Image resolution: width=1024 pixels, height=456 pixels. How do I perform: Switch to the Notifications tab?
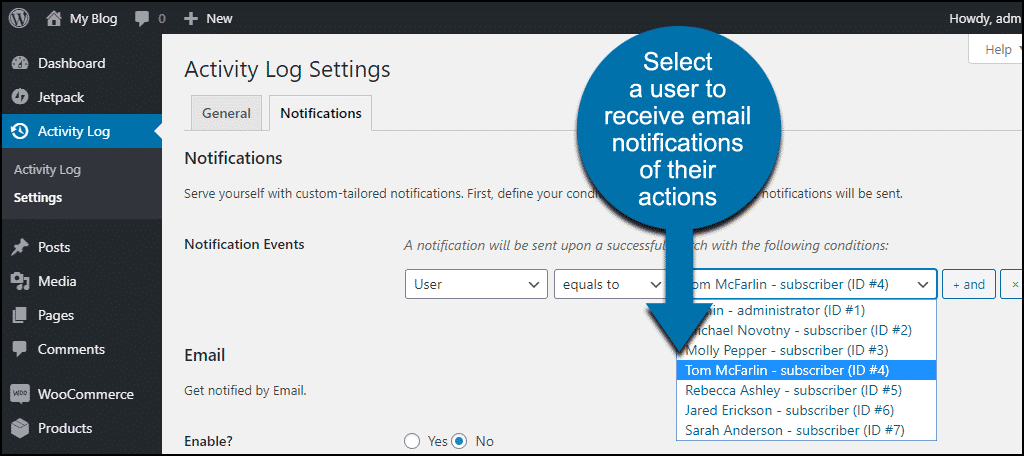coord(321,113)
